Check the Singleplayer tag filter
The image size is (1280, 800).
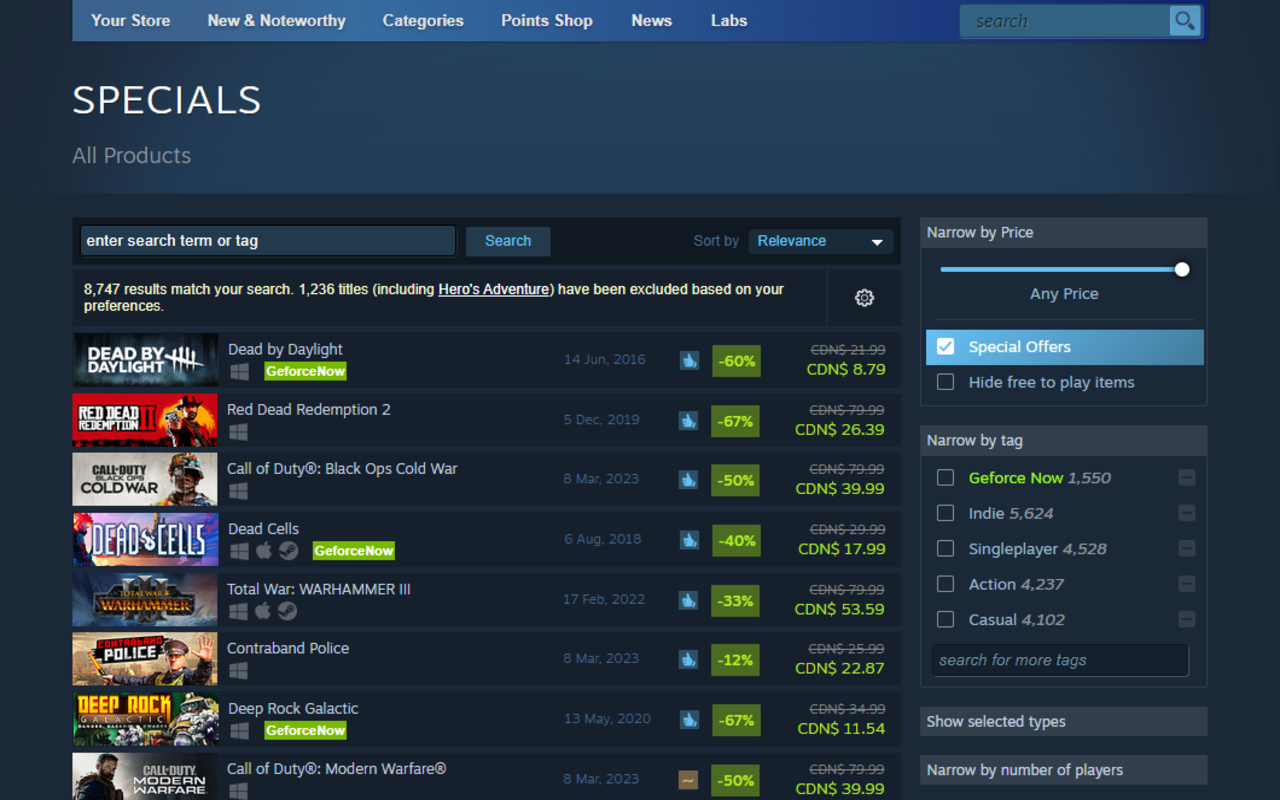tap(945, 549)
